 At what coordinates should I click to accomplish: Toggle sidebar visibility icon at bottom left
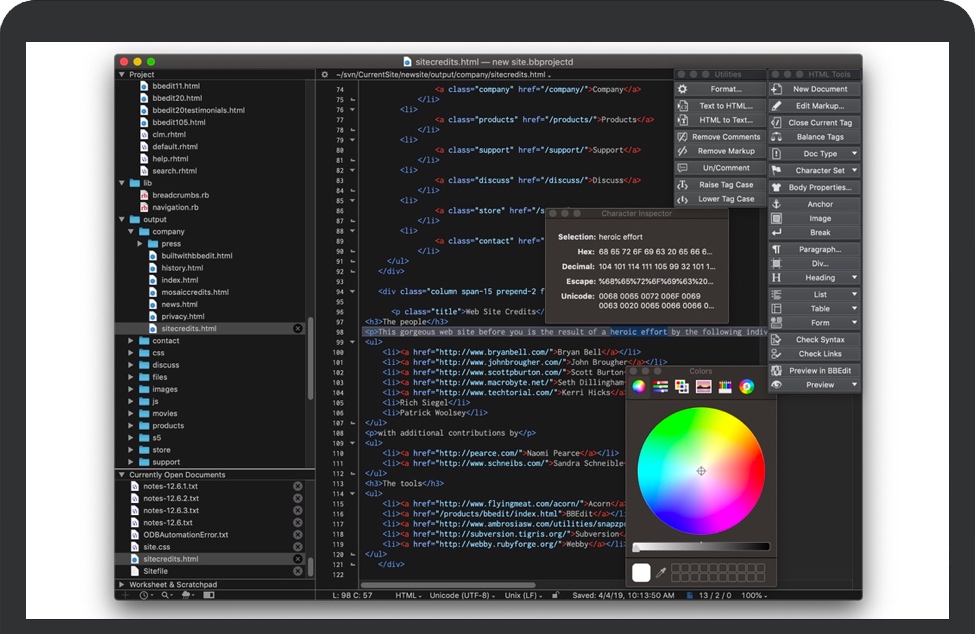(209, 595)
